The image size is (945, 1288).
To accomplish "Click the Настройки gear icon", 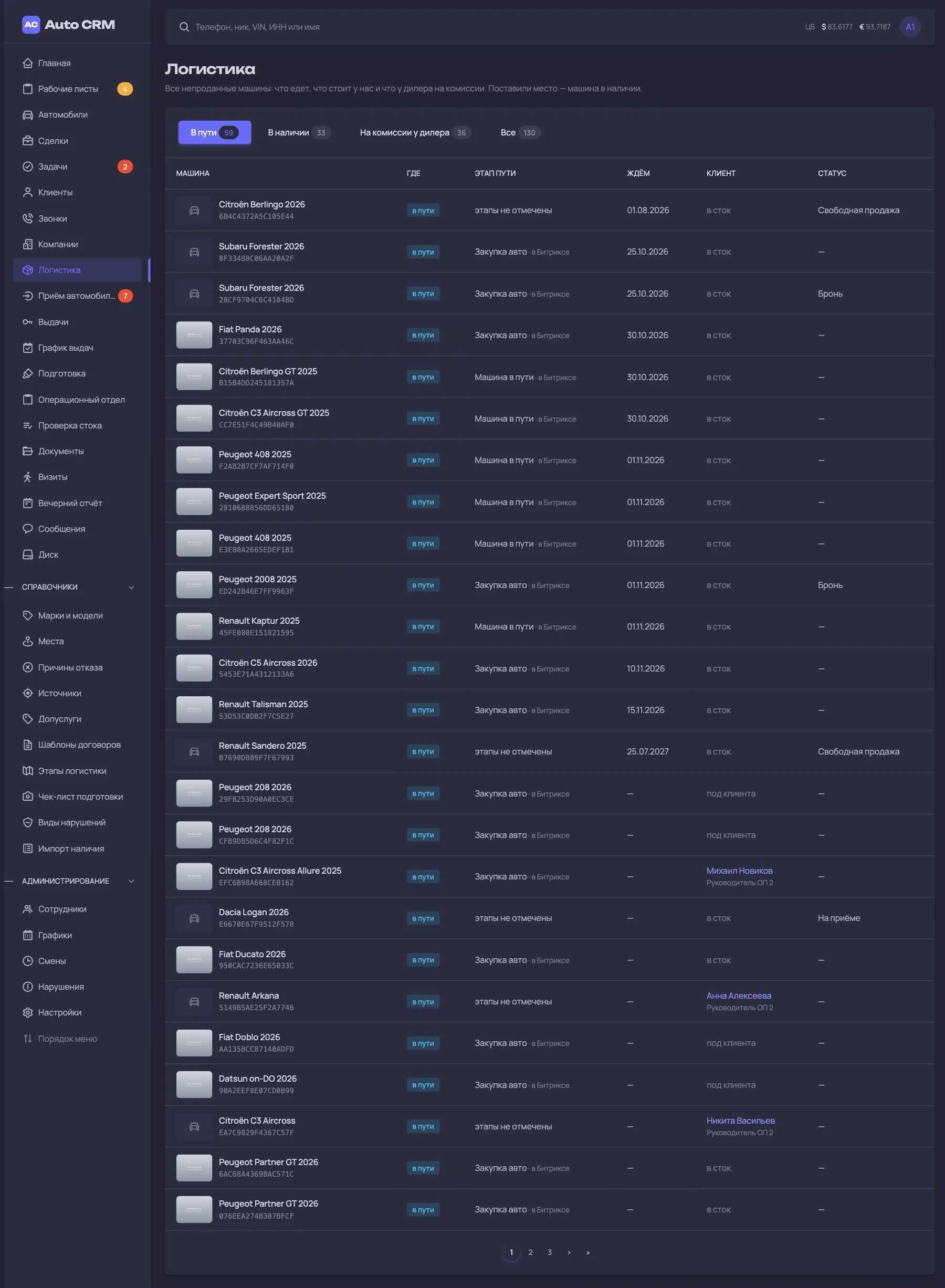I will pos(27,1012).
